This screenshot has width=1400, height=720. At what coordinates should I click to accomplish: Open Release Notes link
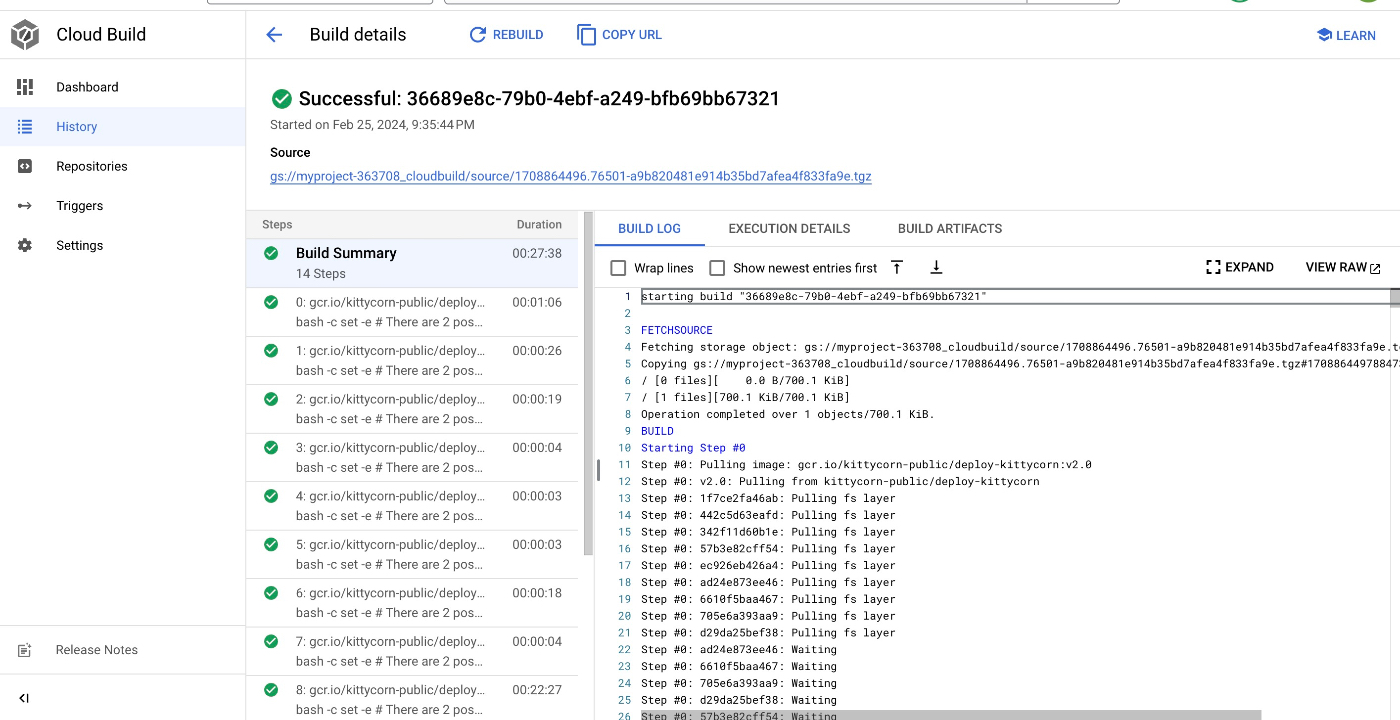click(122, 650)
